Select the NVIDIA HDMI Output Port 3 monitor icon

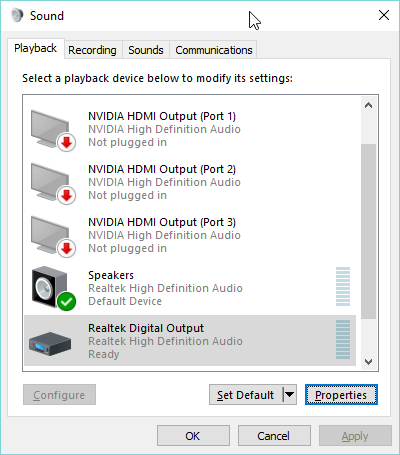(x=53, y=236)
